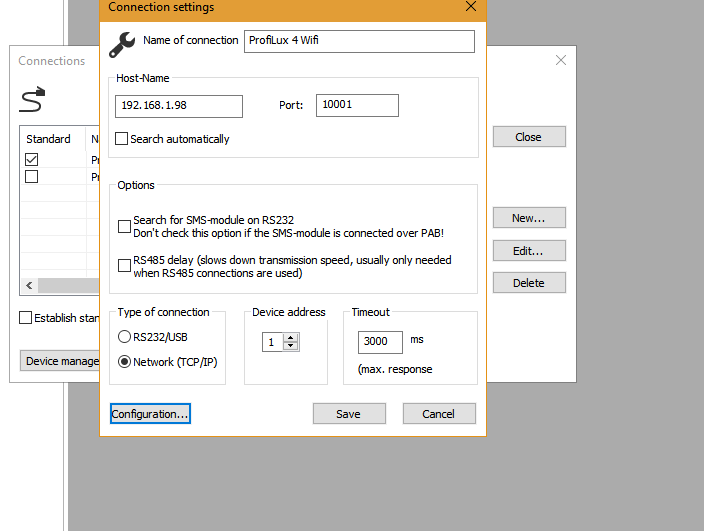Click the Host-Name group label
Image resolution: width=704 pixels, height=531 pixels.
(x=142, y=78)
